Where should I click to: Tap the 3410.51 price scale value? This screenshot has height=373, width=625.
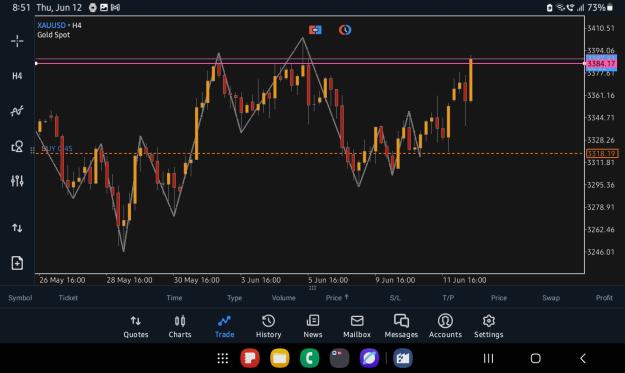pyautogui.click(x=601, y=28)
